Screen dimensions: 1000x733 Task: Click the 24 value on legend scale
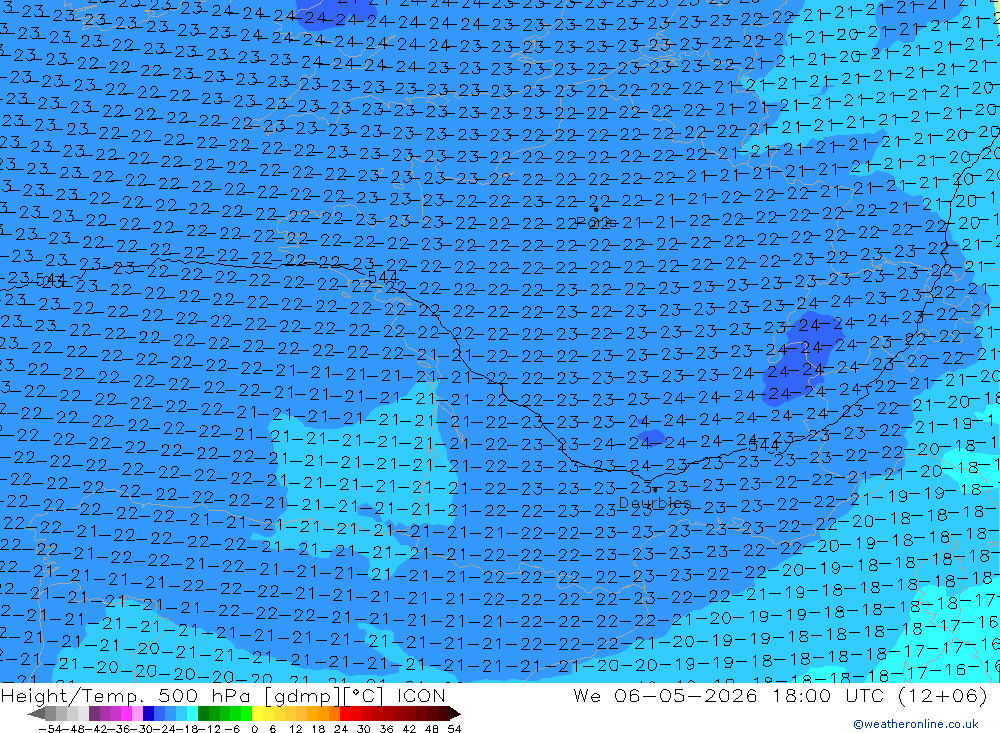[x=341, y=729]
